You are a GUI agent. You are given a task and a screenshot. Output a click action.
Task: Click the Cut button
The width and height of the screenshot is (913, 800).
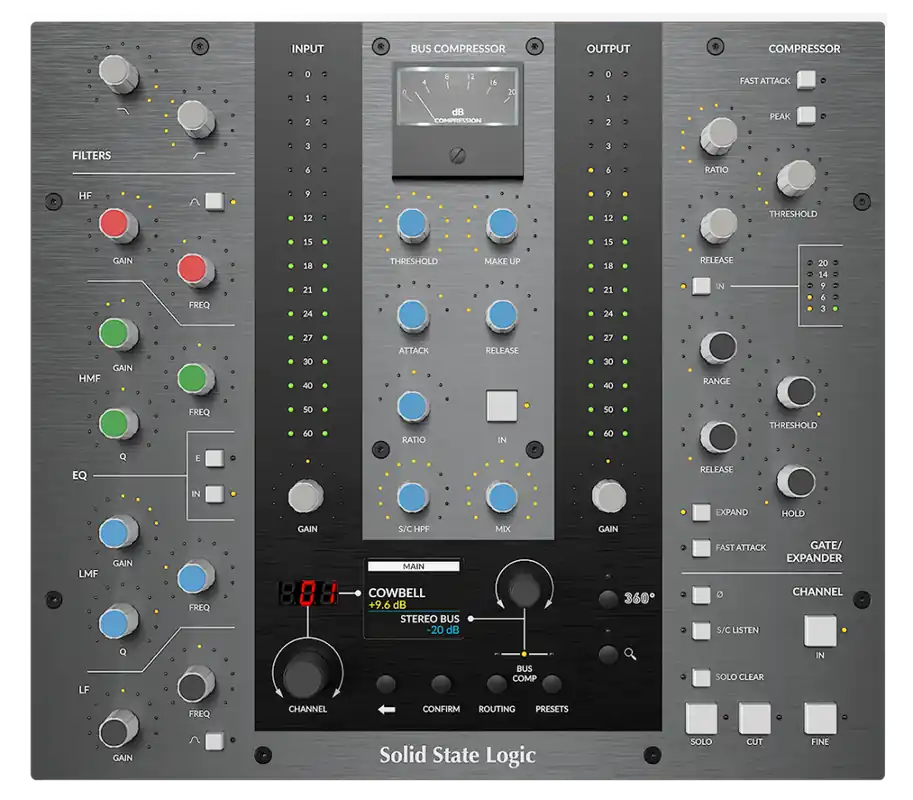point(755,718)
